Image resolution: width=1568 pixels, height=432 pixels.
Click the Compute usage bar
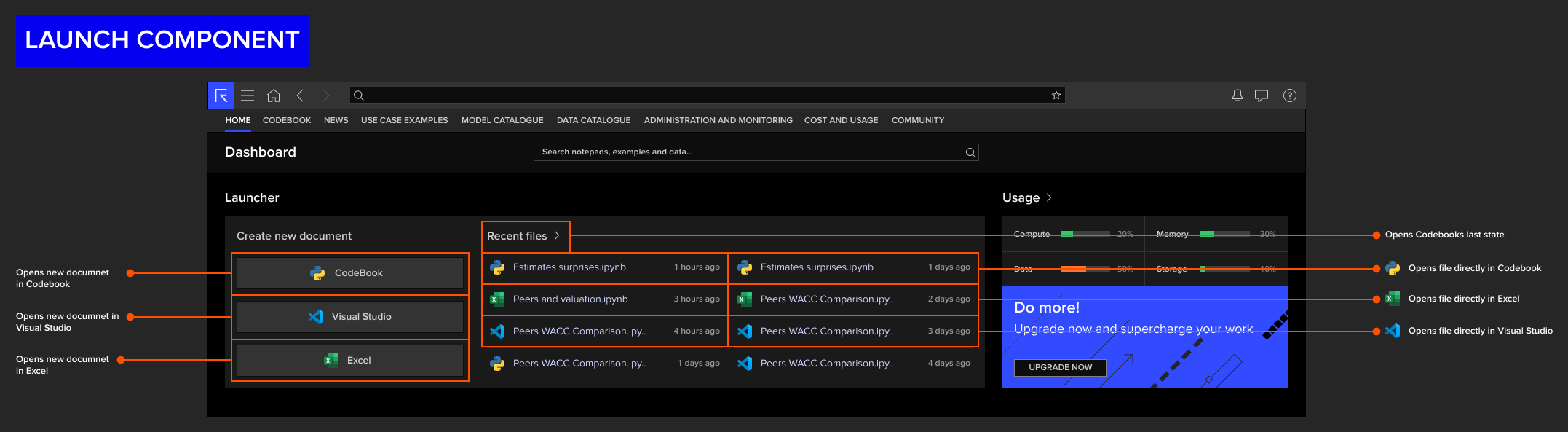(1085, 234)
